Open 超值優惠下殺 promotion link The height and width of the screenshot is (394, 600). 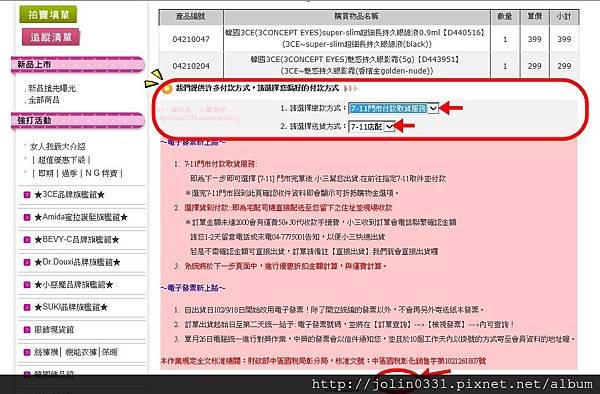click(x=61, y=160)
